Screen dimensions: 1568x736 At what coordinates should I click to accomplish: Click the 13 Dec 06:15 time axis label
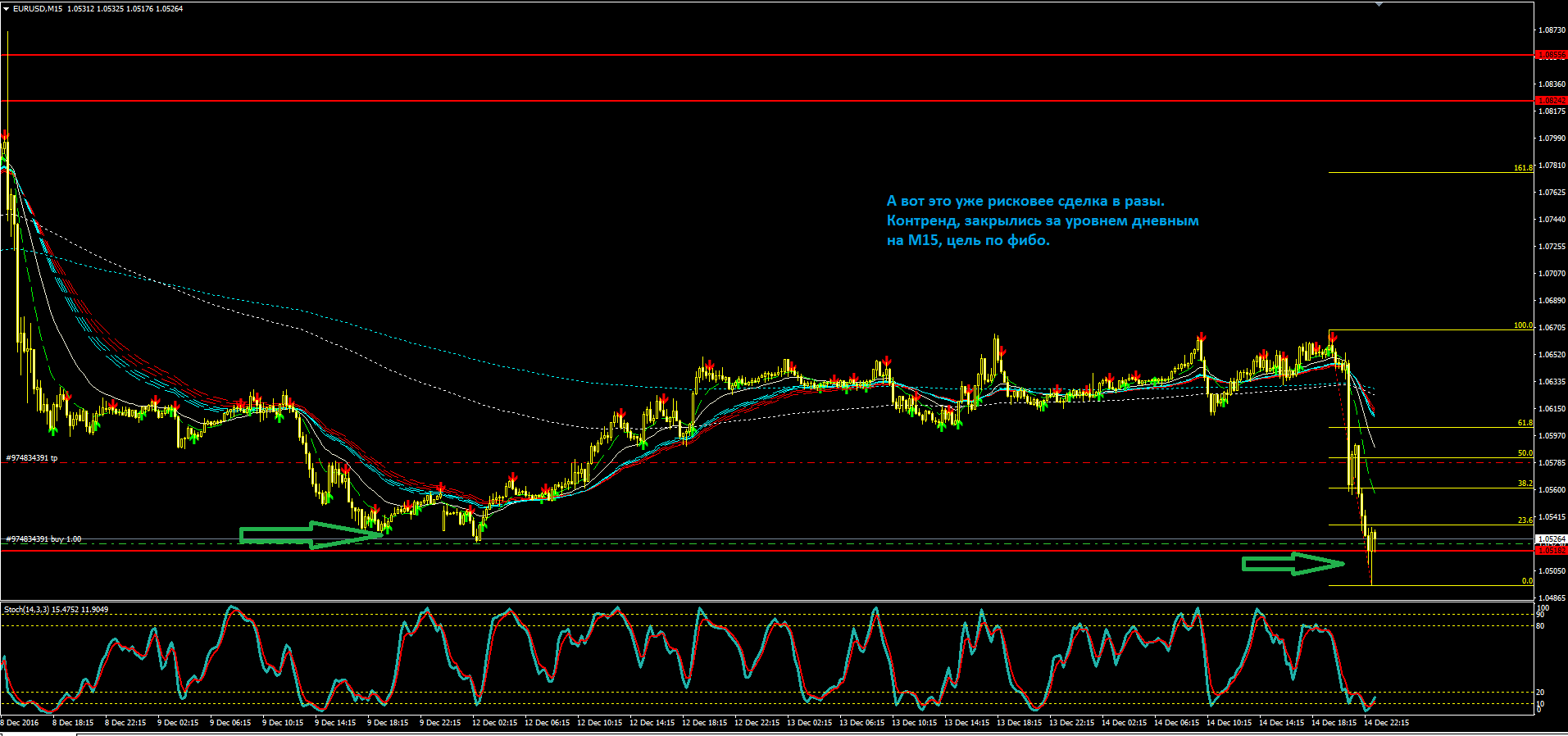(x=861, y=723)
